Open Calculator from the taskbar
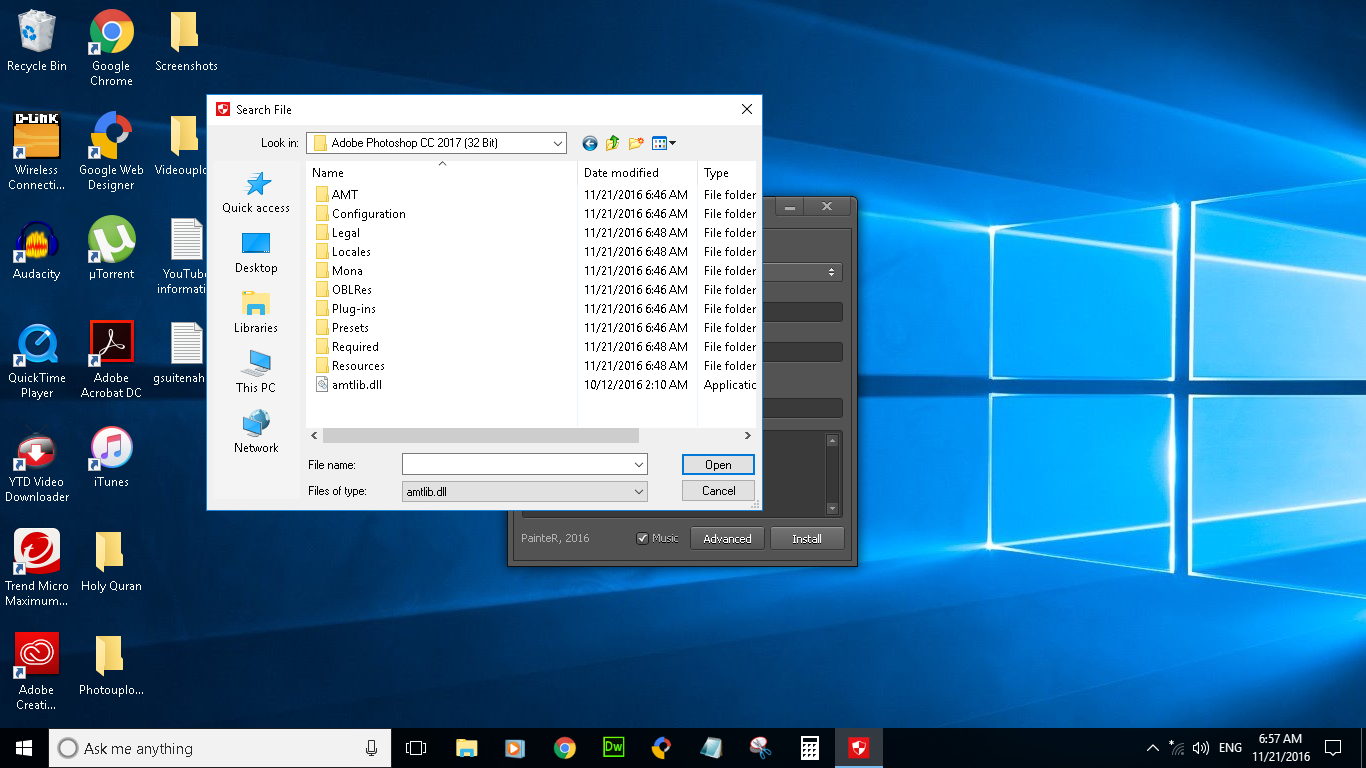The height and width of the screenshot is (768, 1366). coord(809,747)
